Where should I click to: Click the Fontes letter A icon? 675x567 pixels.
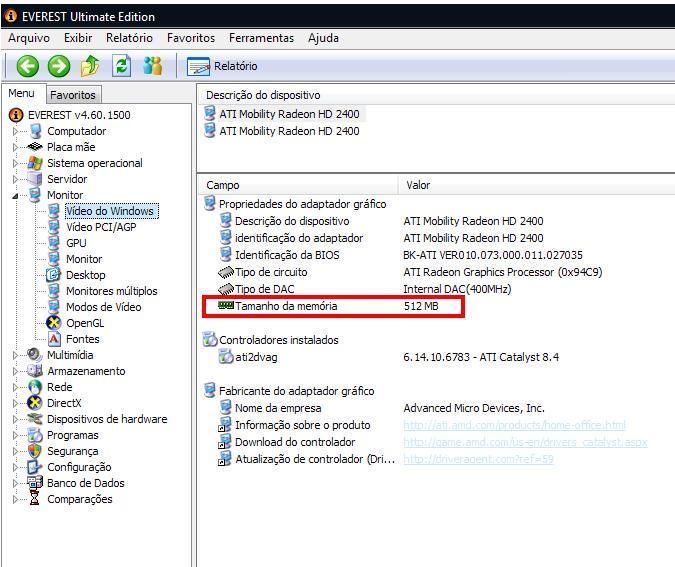pos(54,339)
